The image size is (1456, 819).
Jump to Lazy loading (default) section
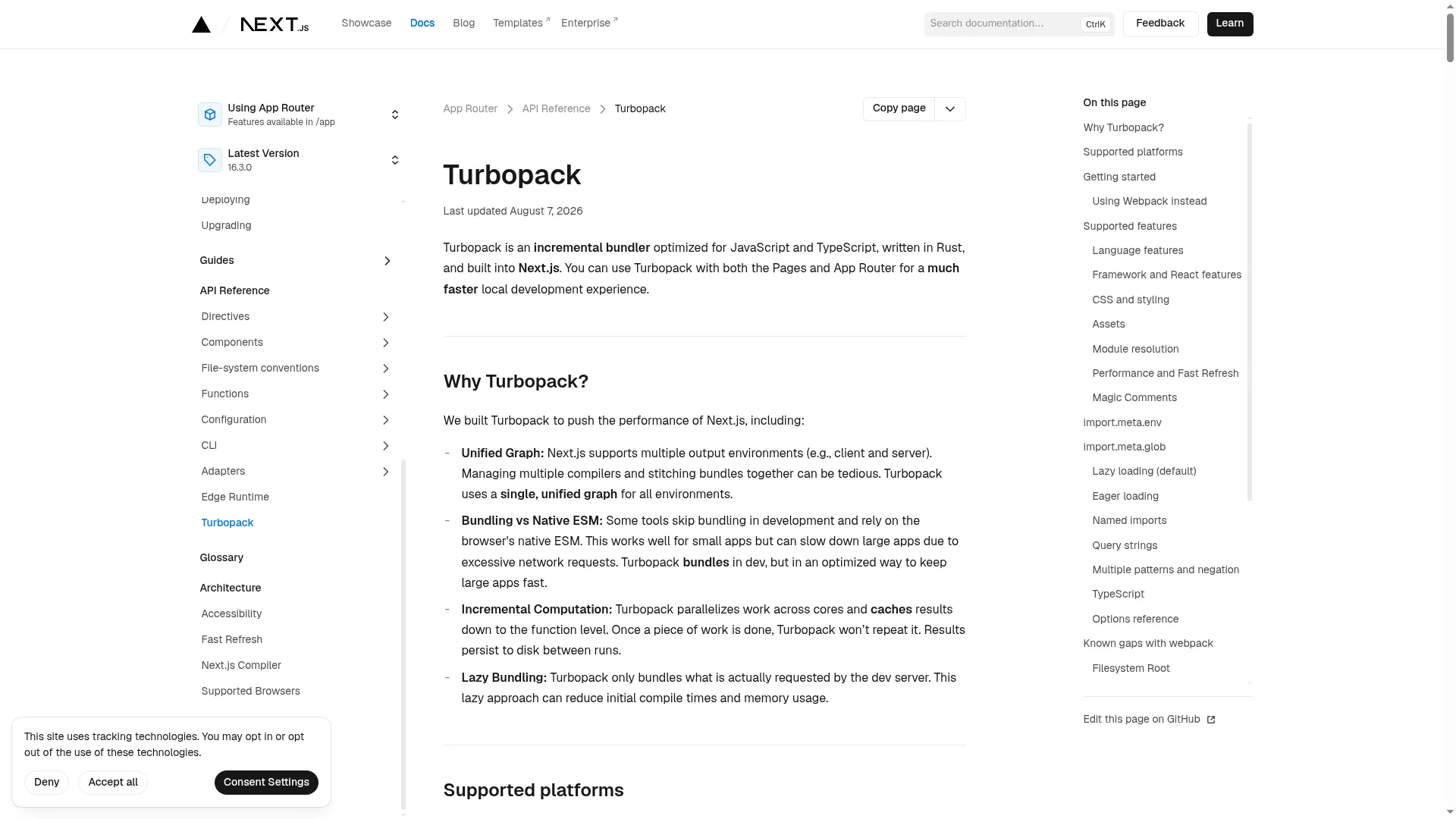1144,472
